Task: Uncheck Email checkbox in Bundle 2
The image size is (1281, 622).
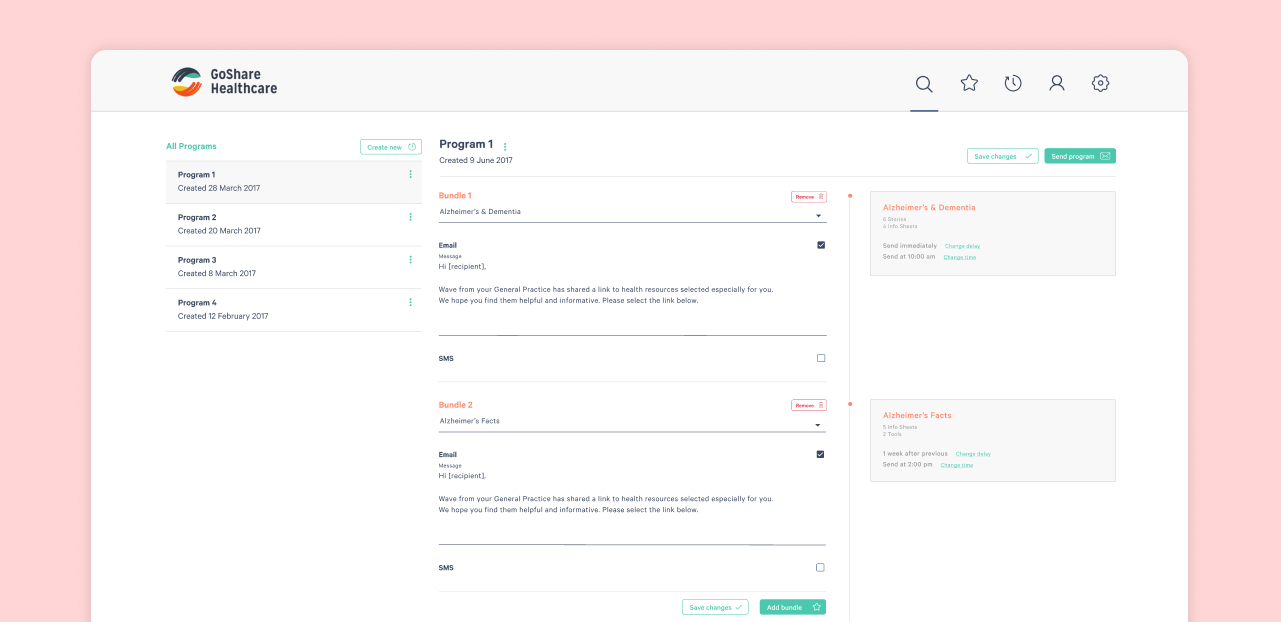Action: [821, 454]
